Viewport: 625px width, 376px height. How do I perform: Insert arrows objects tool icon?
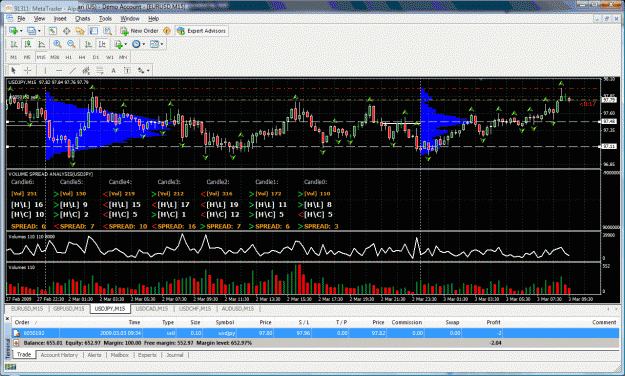point(141,71)
